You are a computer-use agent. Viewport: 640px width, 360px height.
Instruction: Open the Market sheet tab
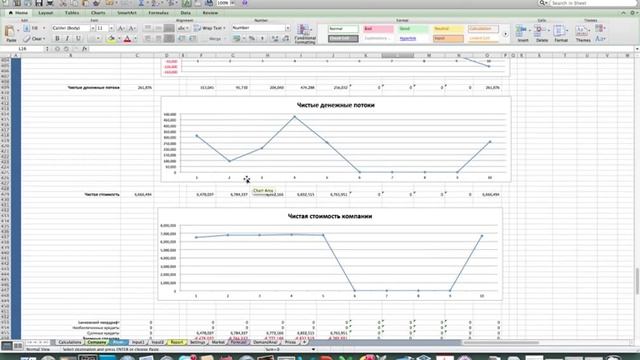tap(218, 342)
